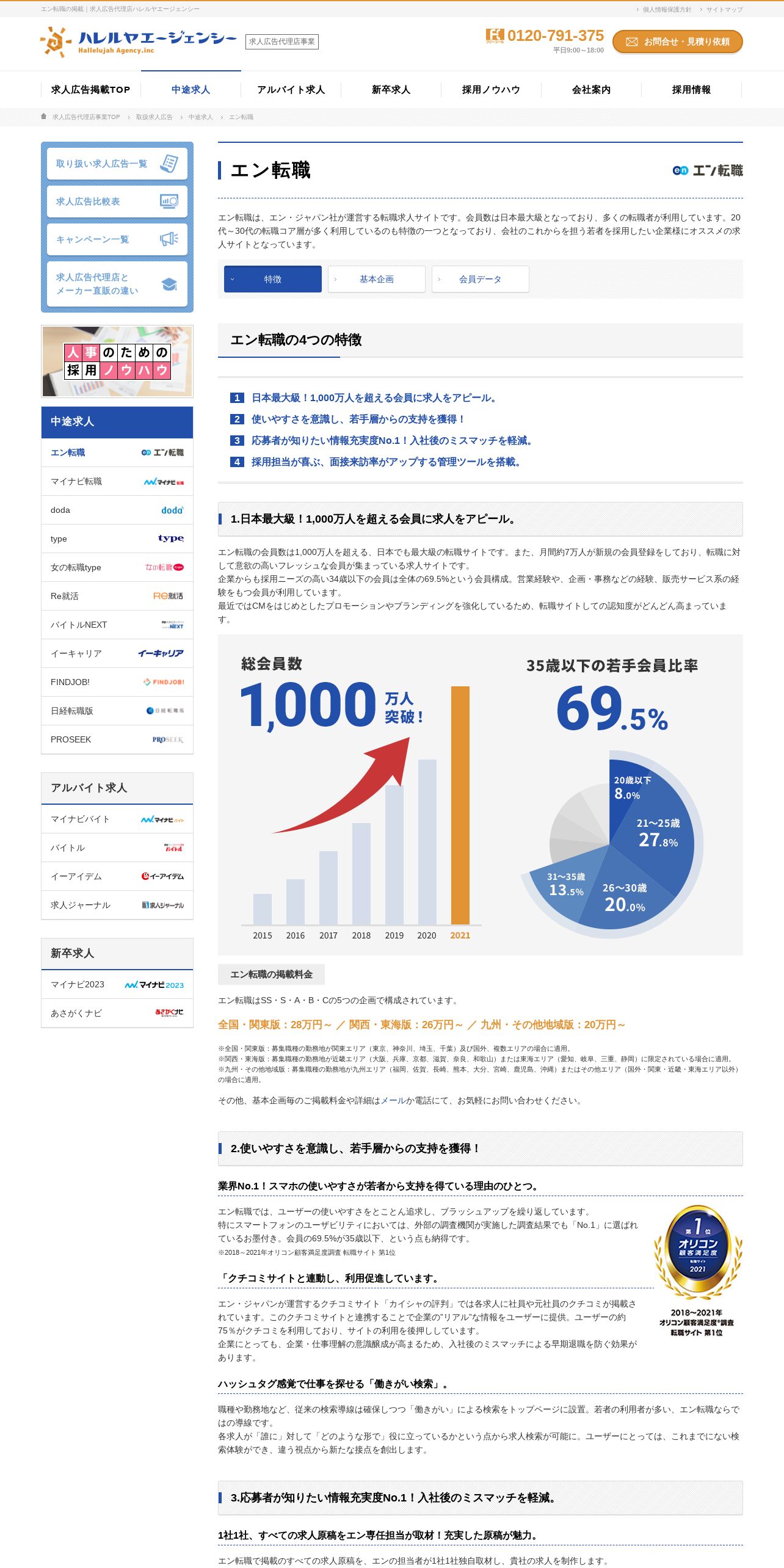Click the home icon in breadcrumb

pyautogui.click(x=44, y=116)
